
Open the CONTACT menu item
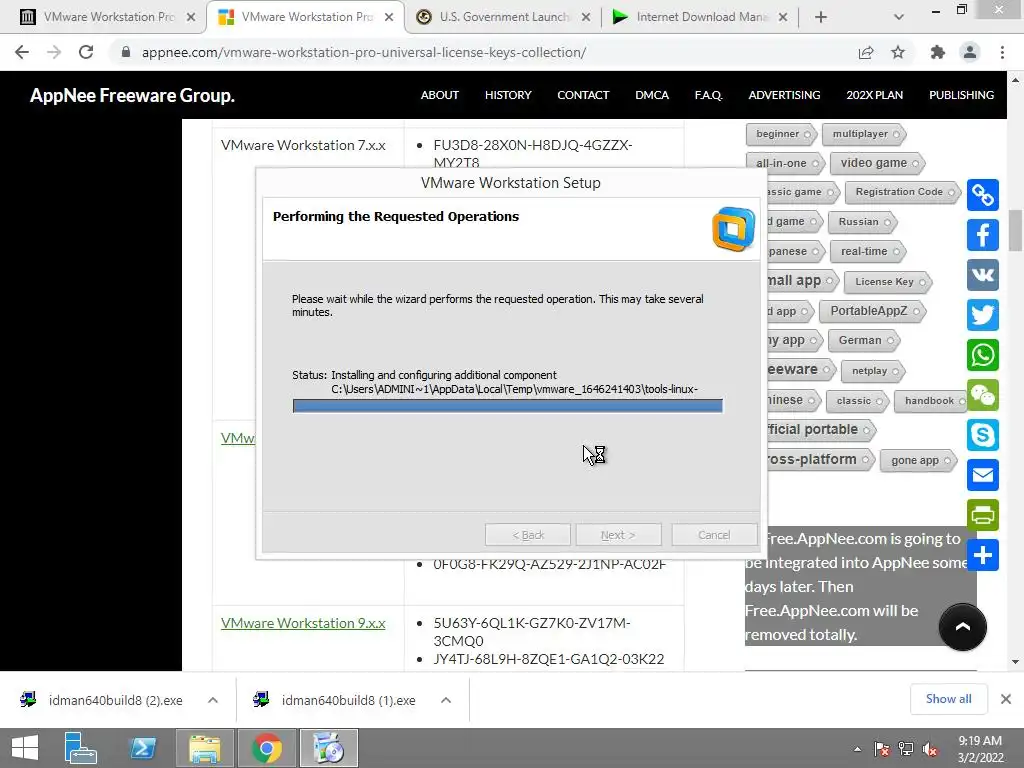click(583, 95)
